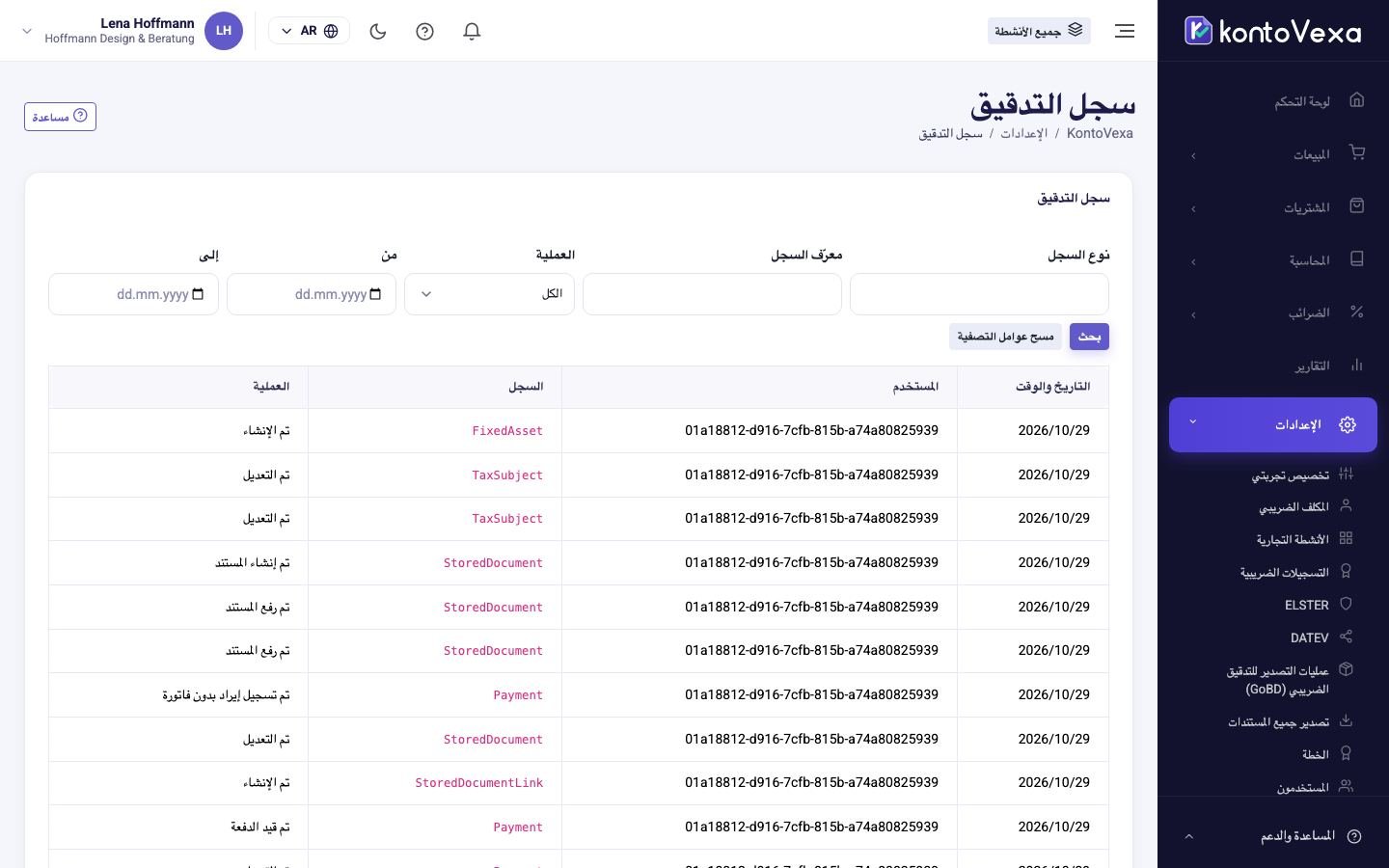Viewport: 1389px width, 868px height.
Task: Open الخطة menu item
Action: tap(1316, 754)
